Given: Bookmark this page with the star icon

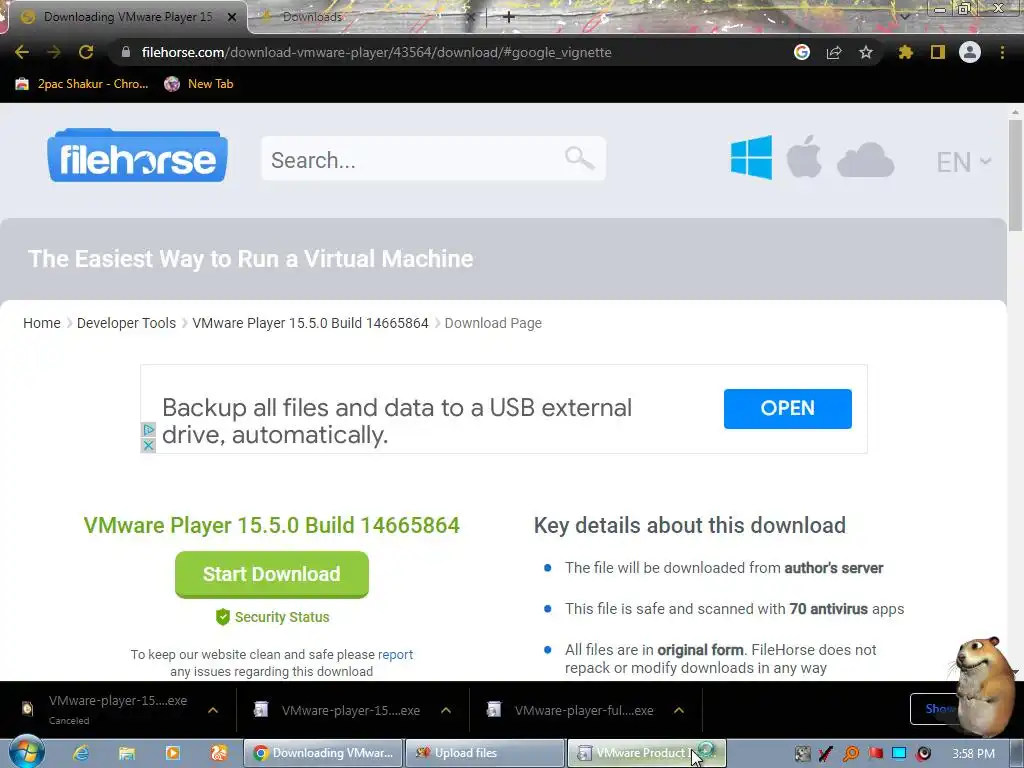Looking at the screenshot, I should pyautogui.click(x=866, y=52).
